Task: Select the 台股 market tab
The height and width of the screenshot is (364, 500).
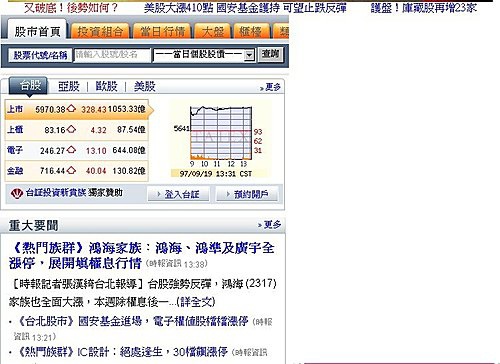Action: 29,86
